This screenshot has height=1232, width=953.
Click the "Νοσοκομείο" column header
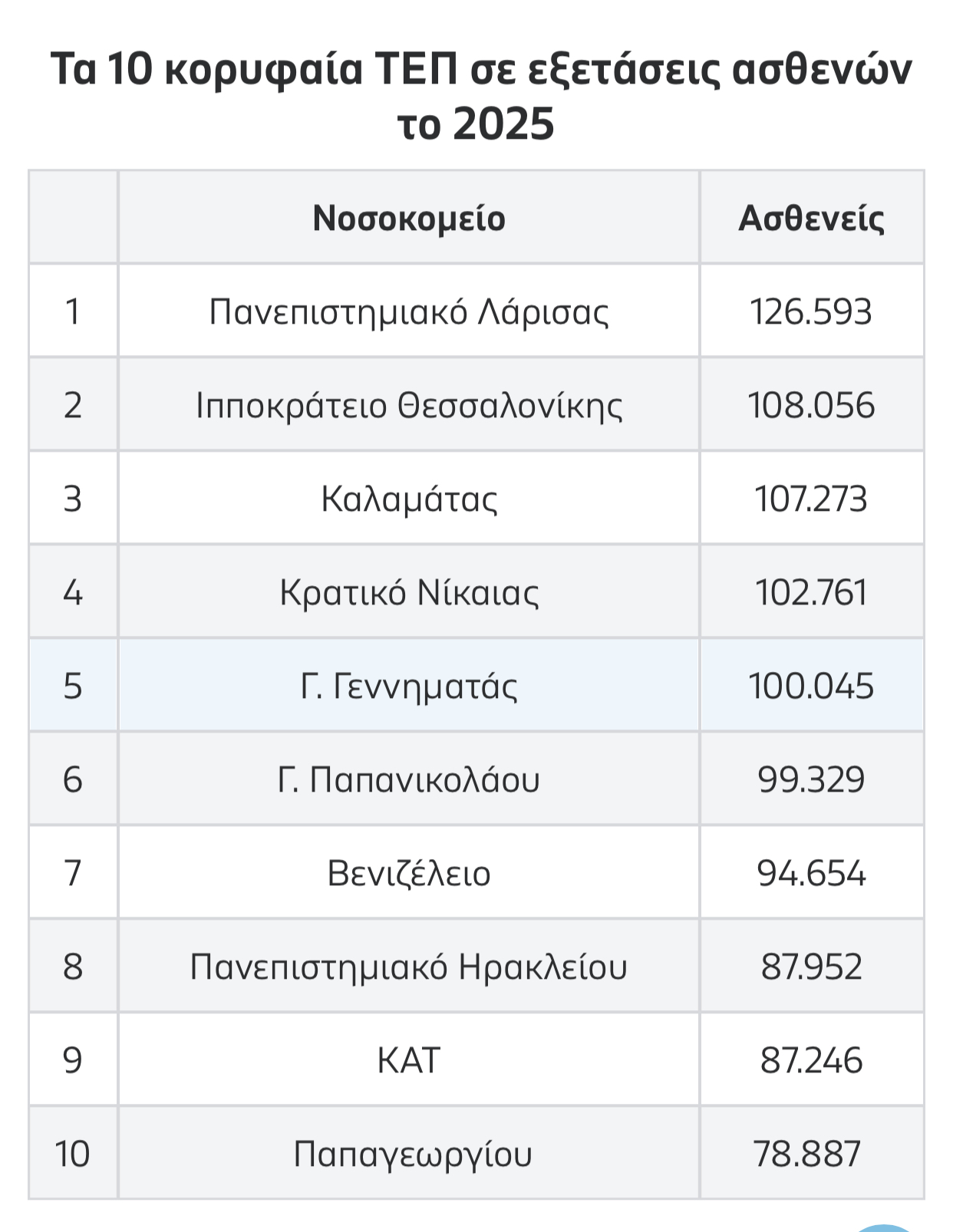409,219
